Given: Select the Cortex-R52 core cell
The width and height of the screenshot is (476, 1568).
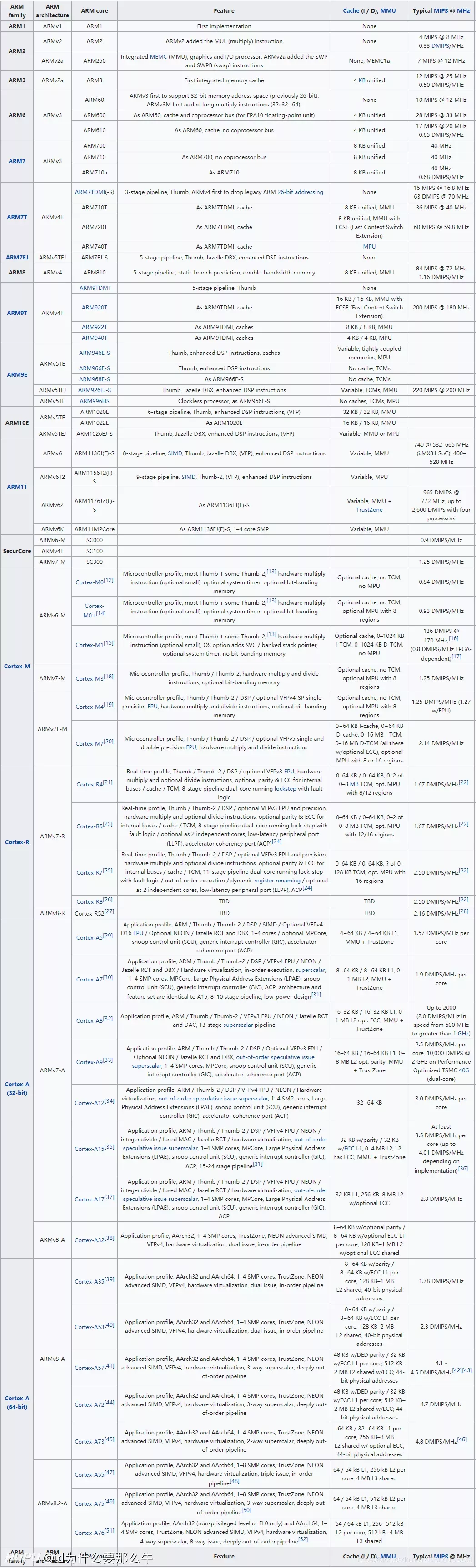Looking at the screenshot, I should (95, 913).
